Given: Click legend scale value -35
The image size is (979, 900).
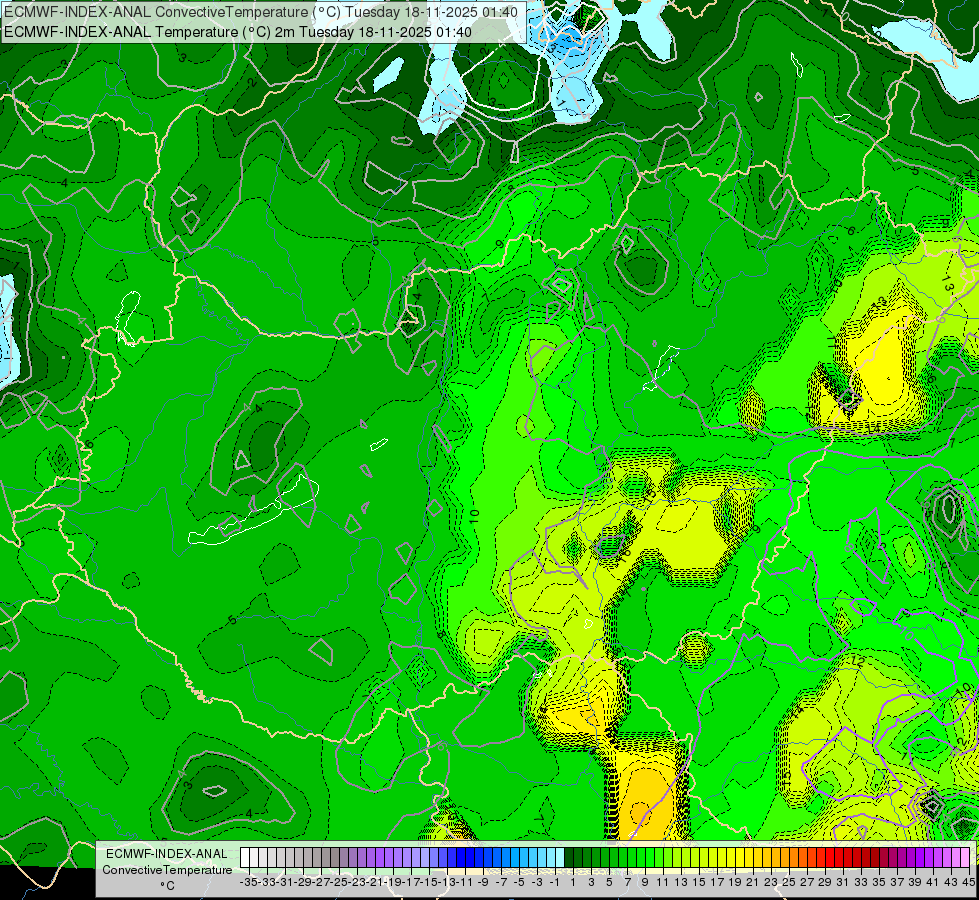Looking at the screenshot, I should pyautogui.click(x=250, y=882).
